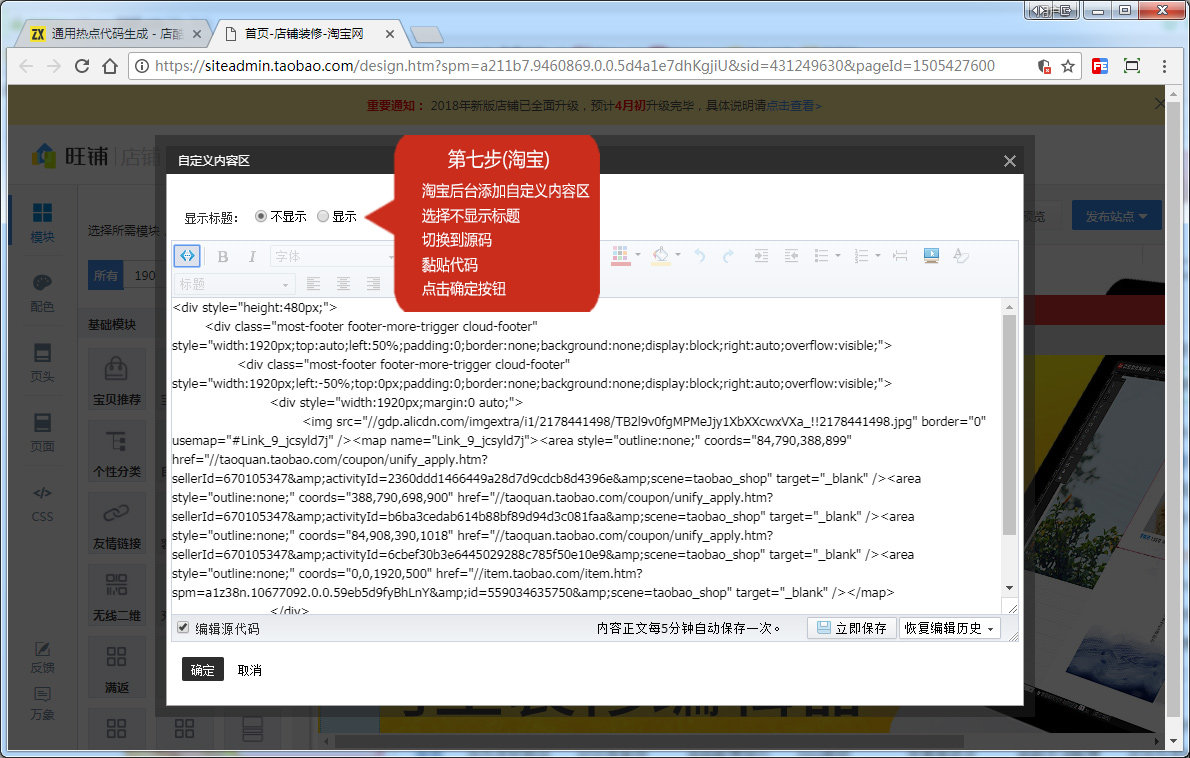Open 反馈 in the background page sidebar
1190x758 pixels.
(42, 658)
